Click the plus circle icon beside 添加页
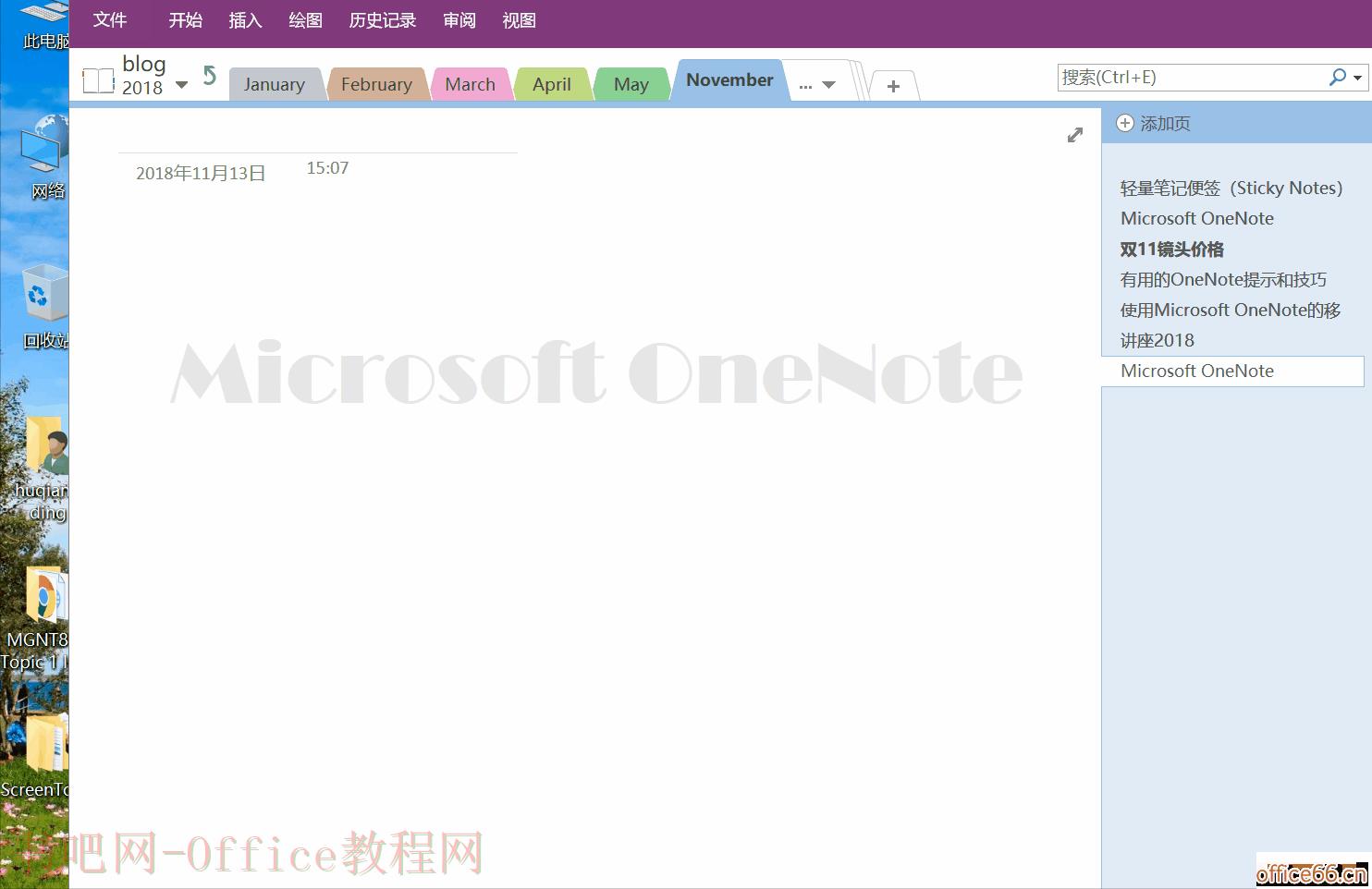This screenshot has height=889, width=1372. (x=1125, y=123)
